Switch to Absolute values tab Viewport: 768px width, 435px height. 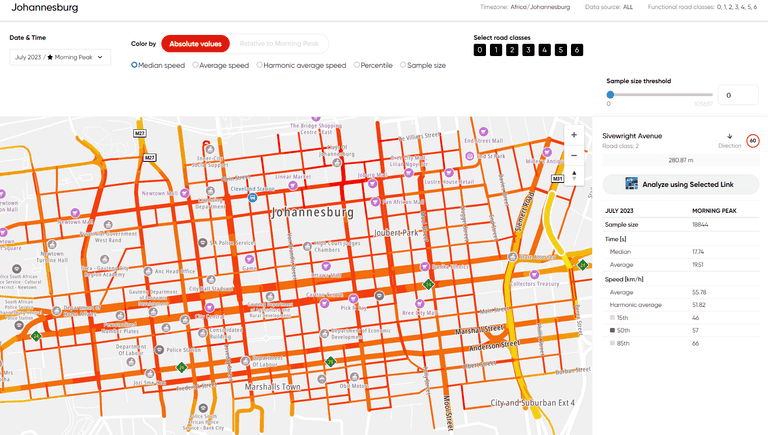click(196, 44)
